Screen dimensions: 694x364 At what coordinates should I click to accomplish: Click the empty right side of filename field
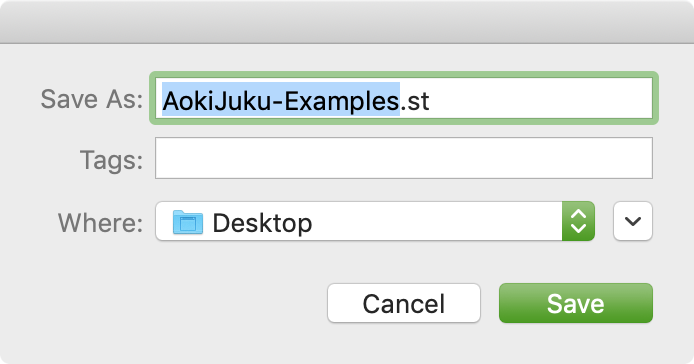pos(540,98)
